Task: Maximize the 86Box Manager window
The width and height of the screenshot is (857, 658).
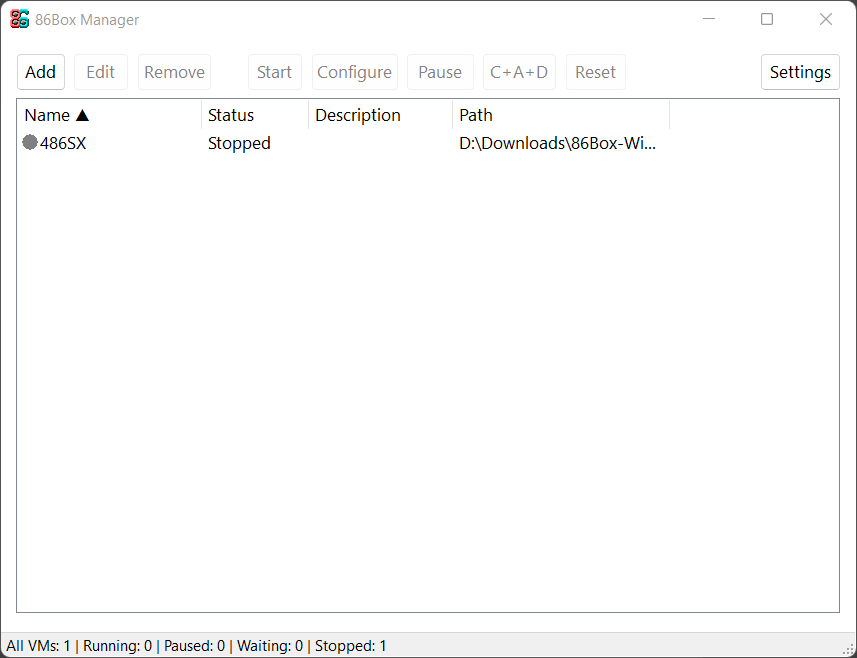Action: point(767,19)
